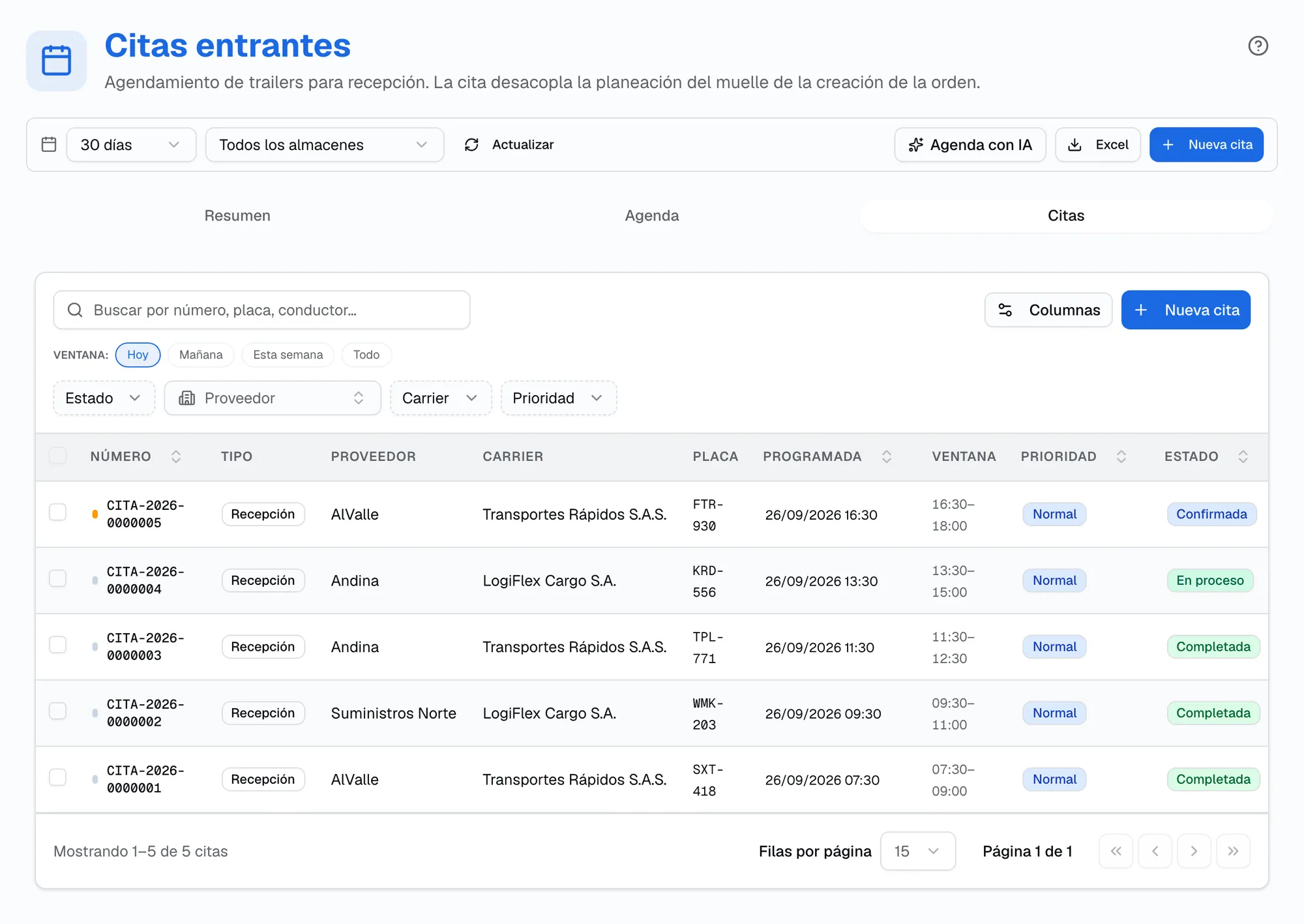
Task: Switch to the Agenda tab
Action: (652, 216)
